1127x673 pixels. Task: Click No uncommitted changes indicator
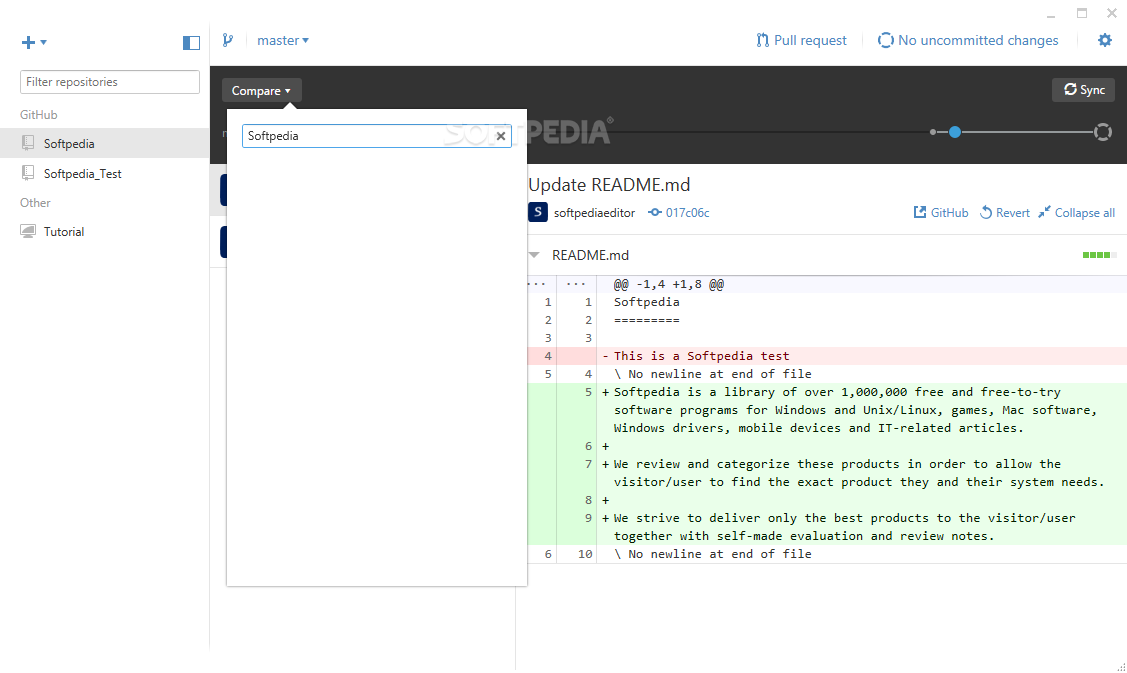point(968,40)
